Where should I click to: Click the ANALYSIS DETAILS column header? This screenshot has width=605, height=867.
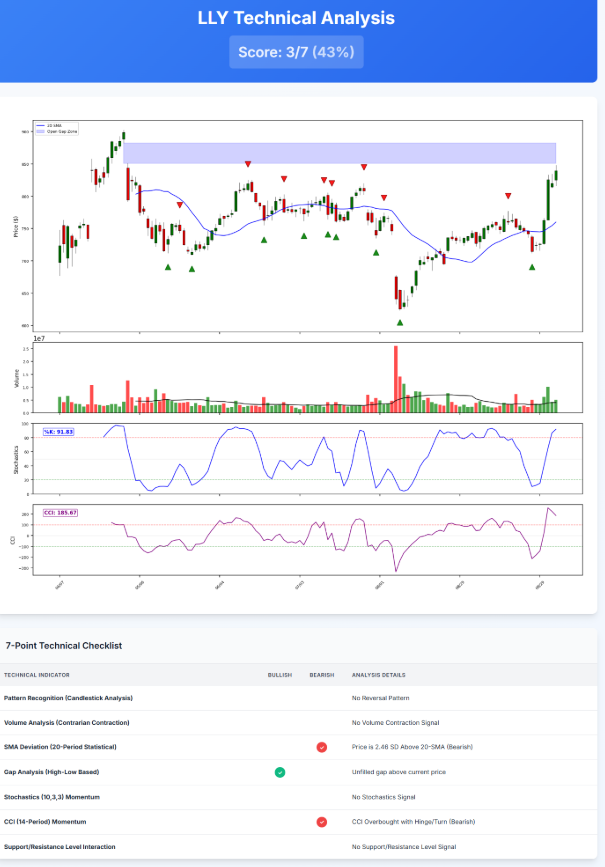pos(379,675)
